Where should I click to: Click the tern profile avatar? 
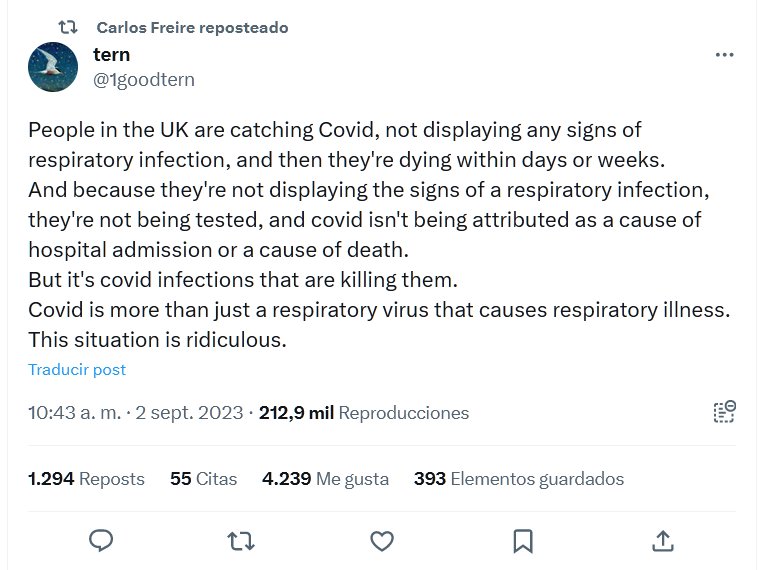click(x=53, y=68)
